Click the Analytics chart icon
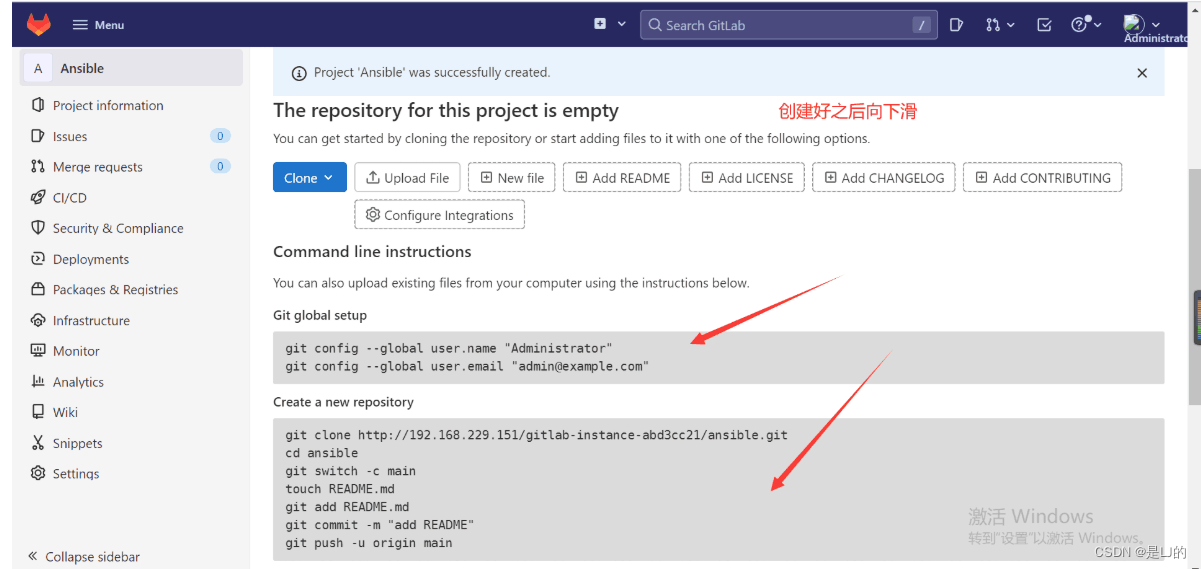 coord(38,382)
